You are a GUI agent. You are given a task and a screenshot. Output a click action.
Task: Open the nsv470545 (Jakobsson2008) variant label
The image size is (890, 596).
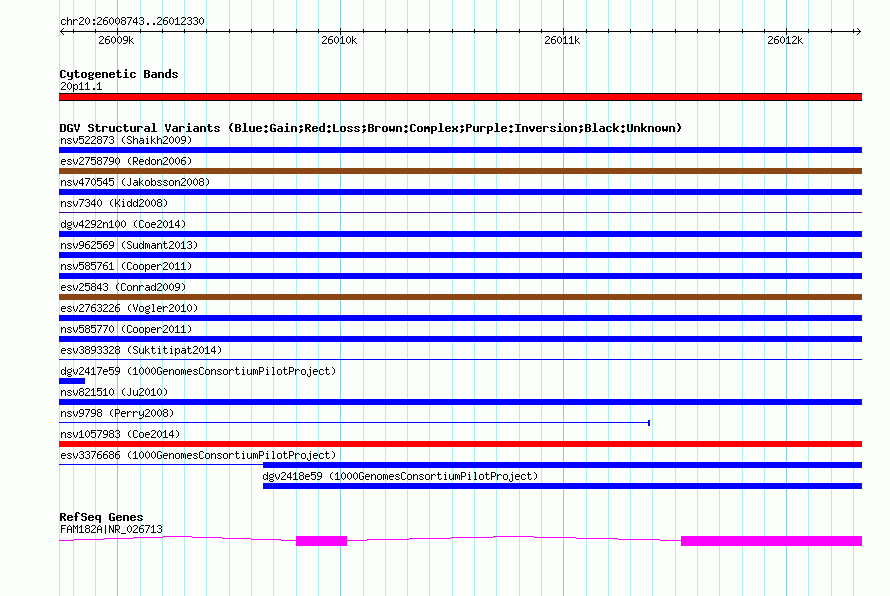tap(135, 182)
